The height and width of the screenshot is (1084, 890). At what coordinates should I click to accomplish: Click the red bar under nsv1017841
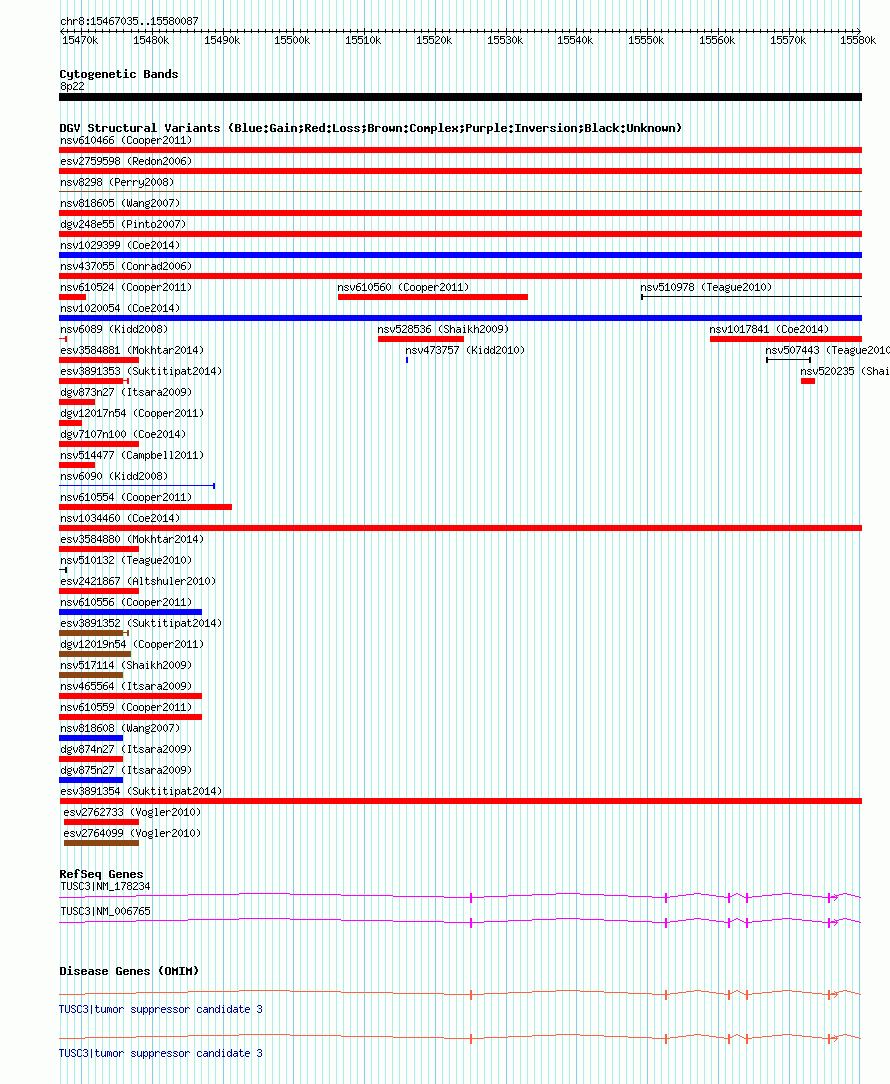(786, 339)
